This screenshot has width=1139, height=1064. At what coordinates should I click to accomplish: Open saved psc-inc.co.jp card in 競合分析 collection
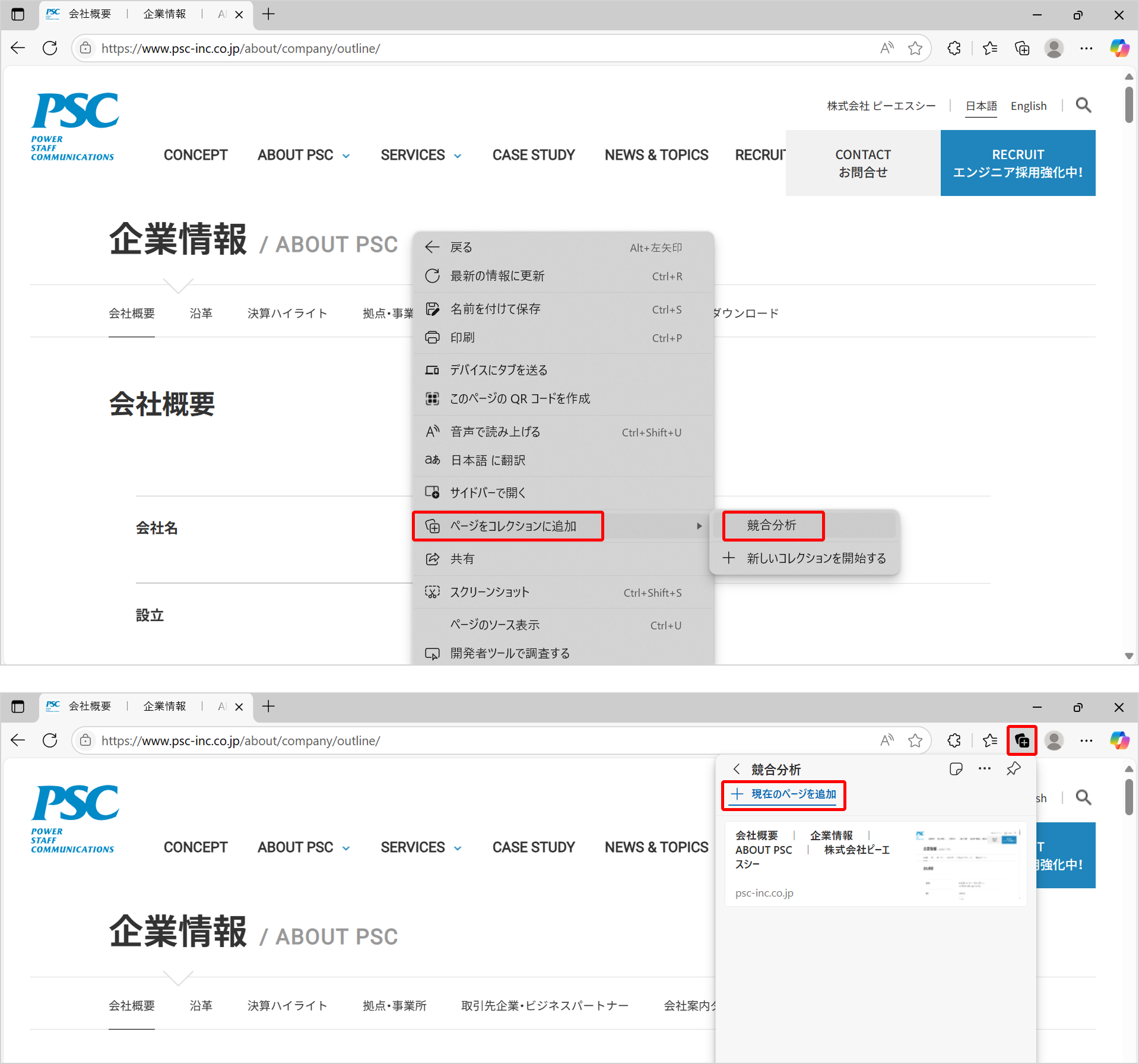(875, 864)
